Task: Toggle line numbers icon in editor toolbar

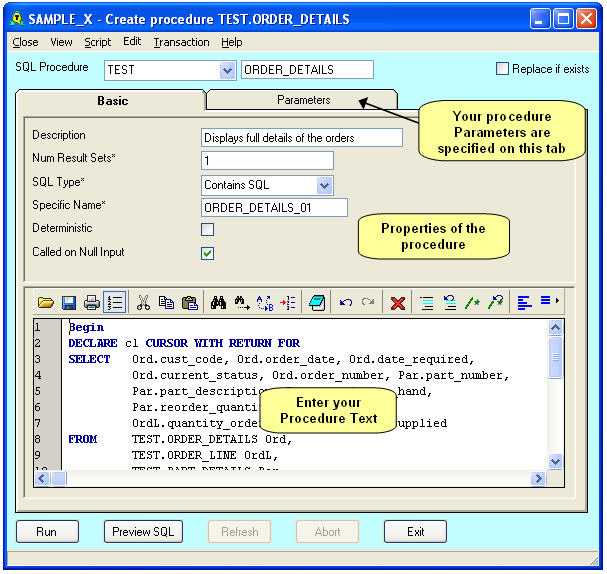Action: point(115,302)
